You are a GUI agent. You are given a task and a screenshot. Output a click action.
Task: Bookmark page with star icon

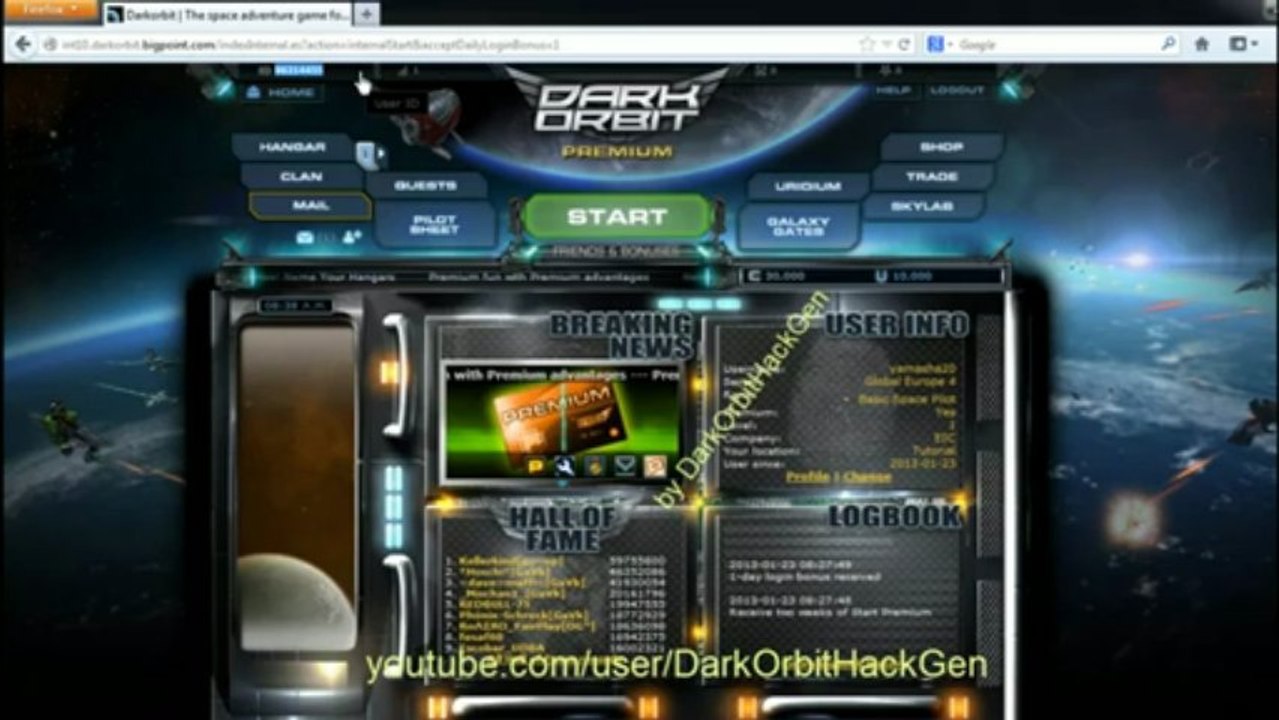click(x=868, y=45)
